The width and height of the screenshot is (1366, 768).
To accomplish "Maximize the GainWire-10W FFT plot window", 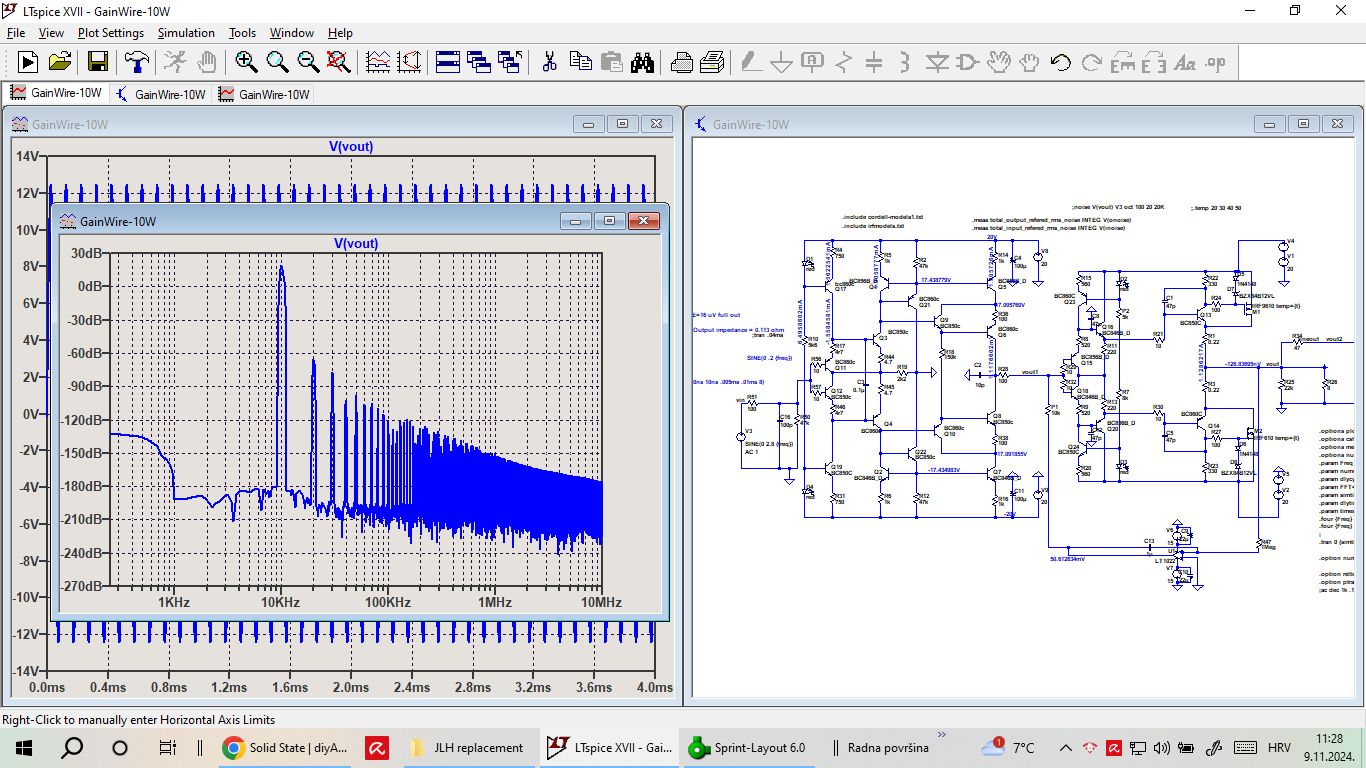I will 609,221.
